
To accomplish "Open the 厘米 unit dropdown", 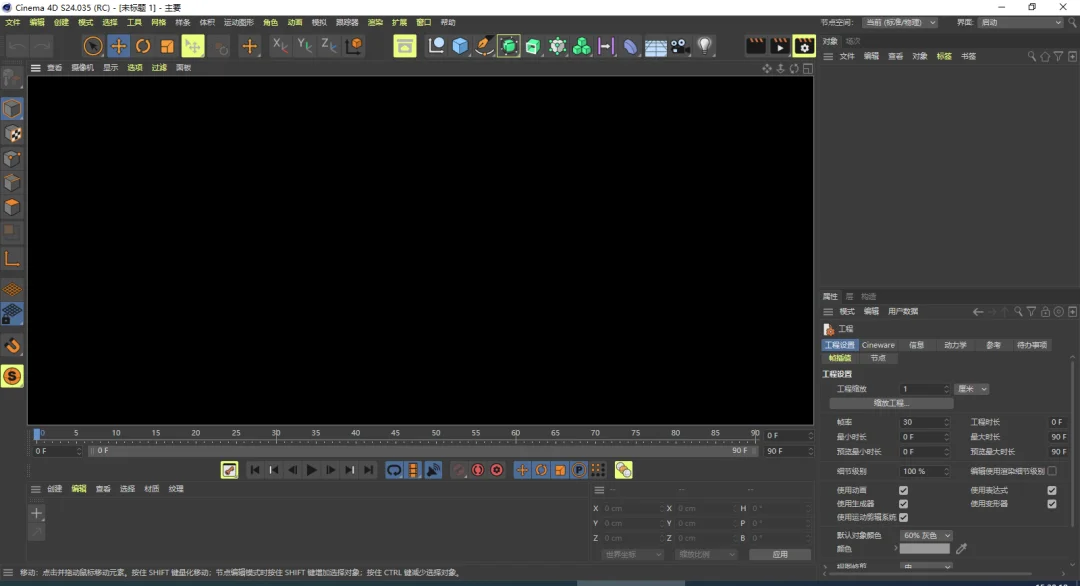I will (972, 389).
